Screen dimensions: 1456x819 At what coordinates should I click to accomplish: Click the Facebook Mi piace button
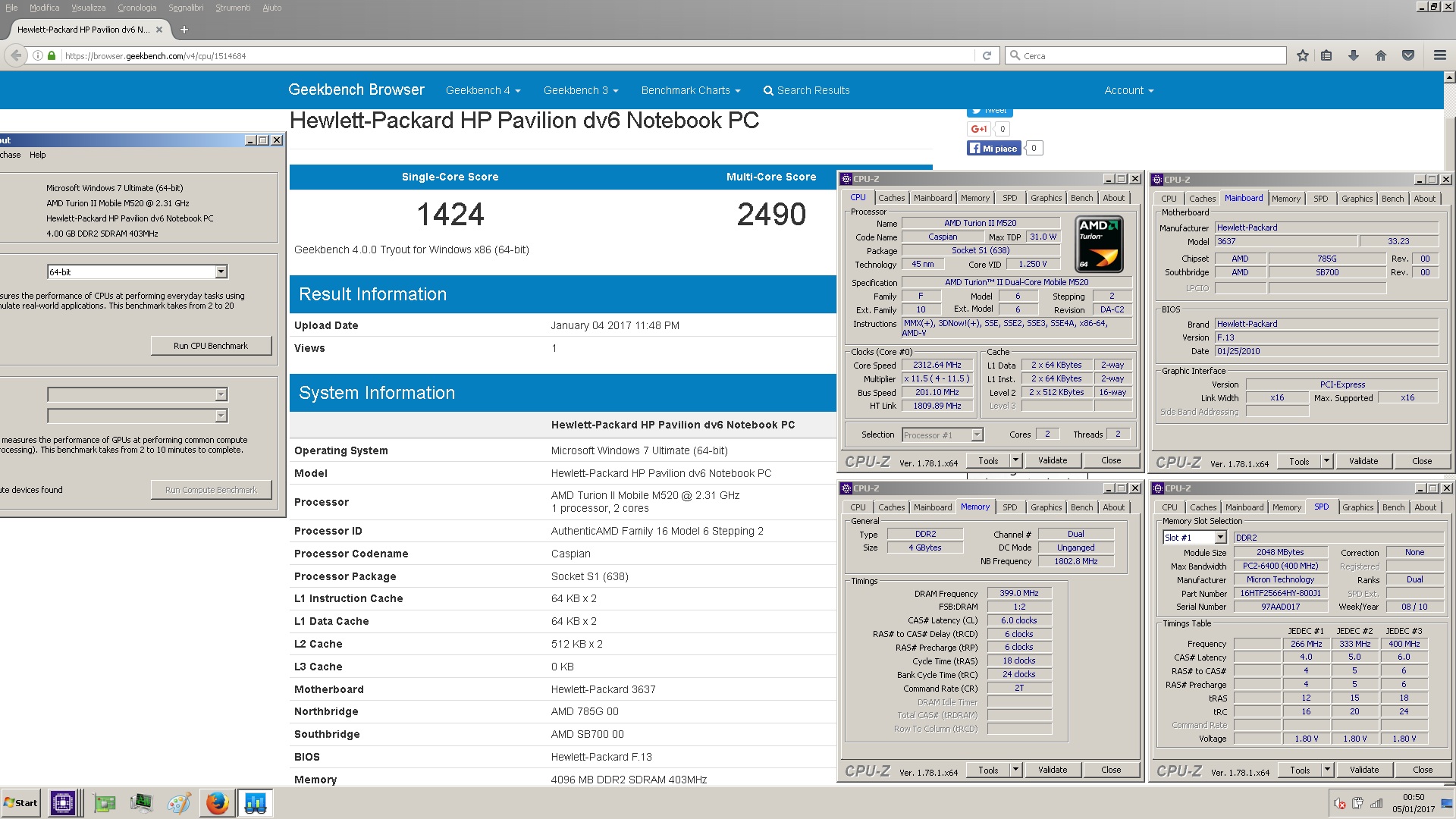click(x=993, y=148)
